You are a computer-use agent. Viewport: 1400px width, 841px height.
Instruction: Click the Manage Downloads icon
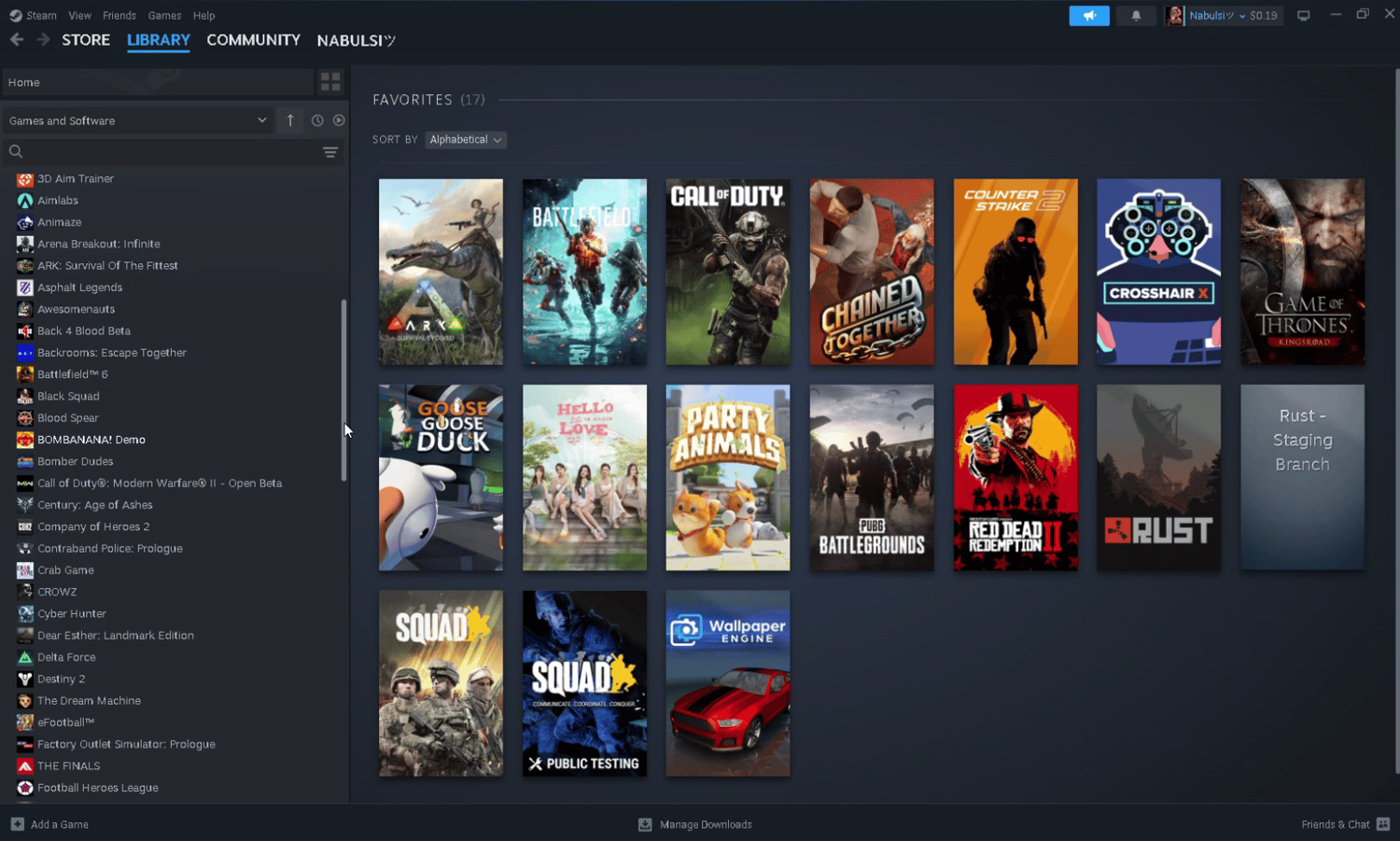tap(645, 824)
